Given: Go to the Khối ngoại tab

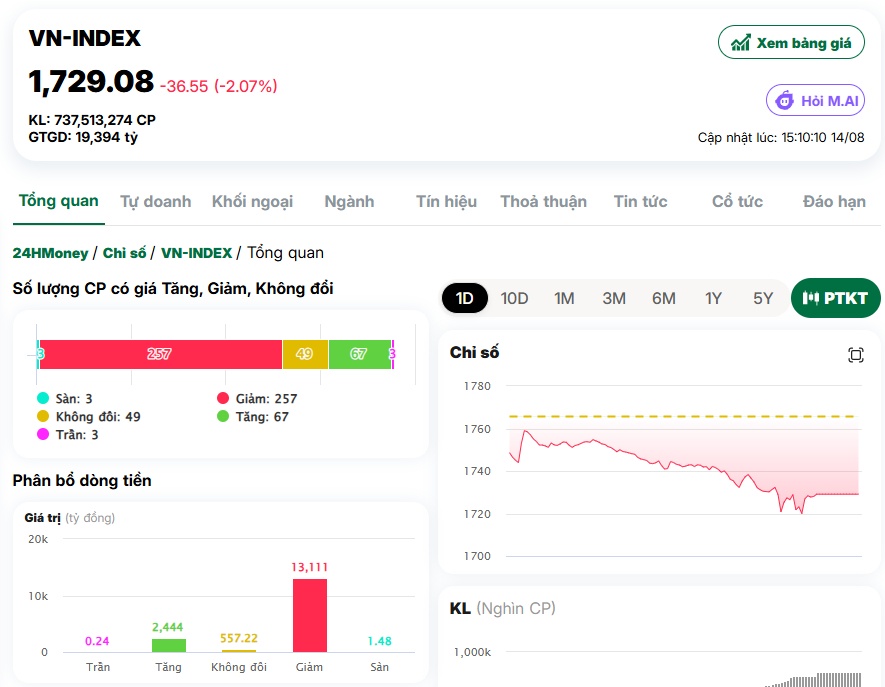Looking at the screenshot, I should [252, 202].
